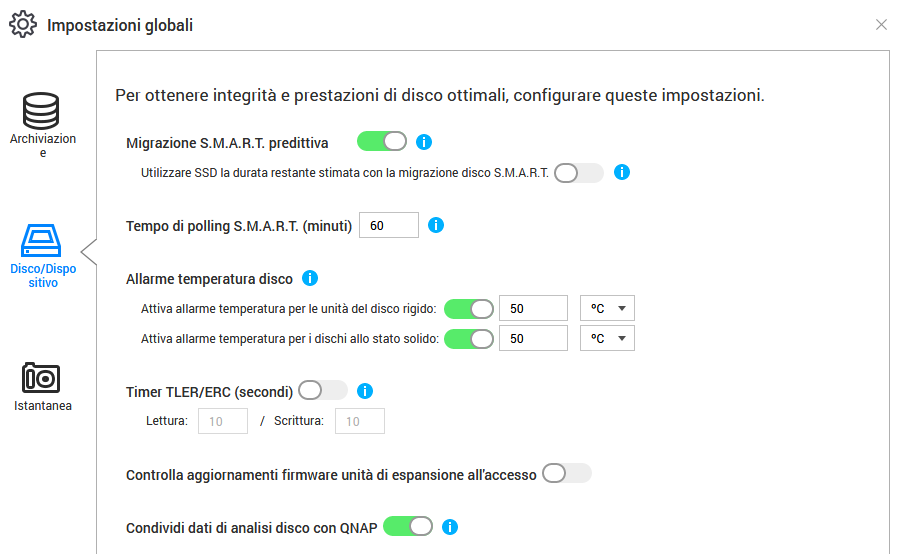Click info icon for Condividi dati con QNAP
899x554 pixels.
pos(450,526)
